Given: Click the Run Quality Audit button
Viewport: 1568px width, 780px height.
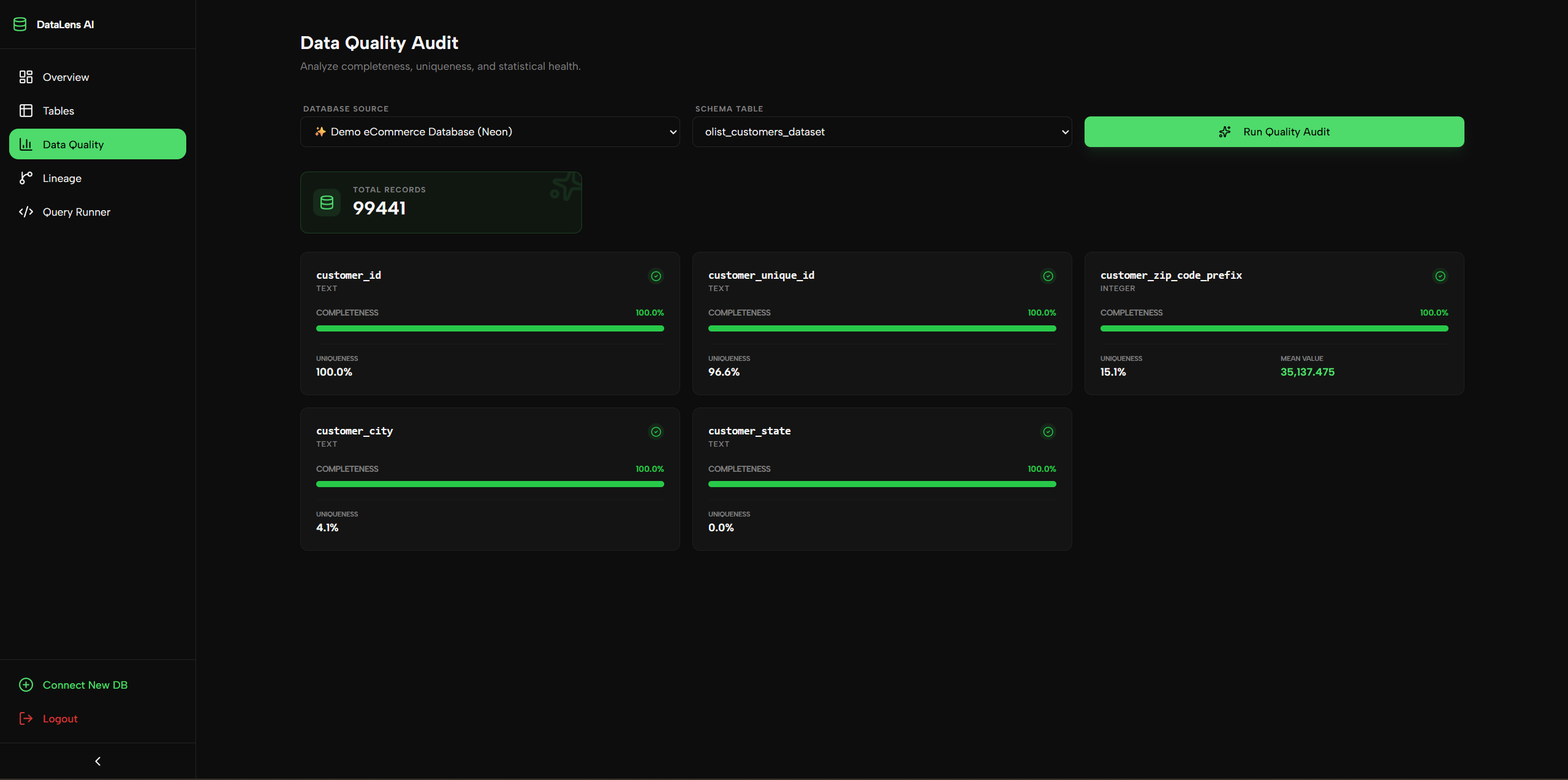Looking at the screenshot, I should (1274, 132).
